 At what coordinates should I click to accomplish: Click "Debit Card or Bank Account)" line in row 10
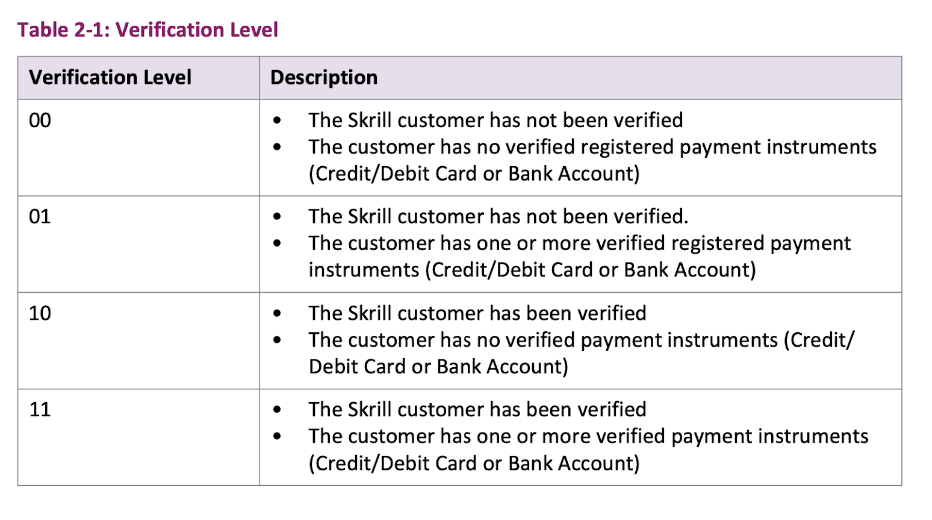coord(438,366)
